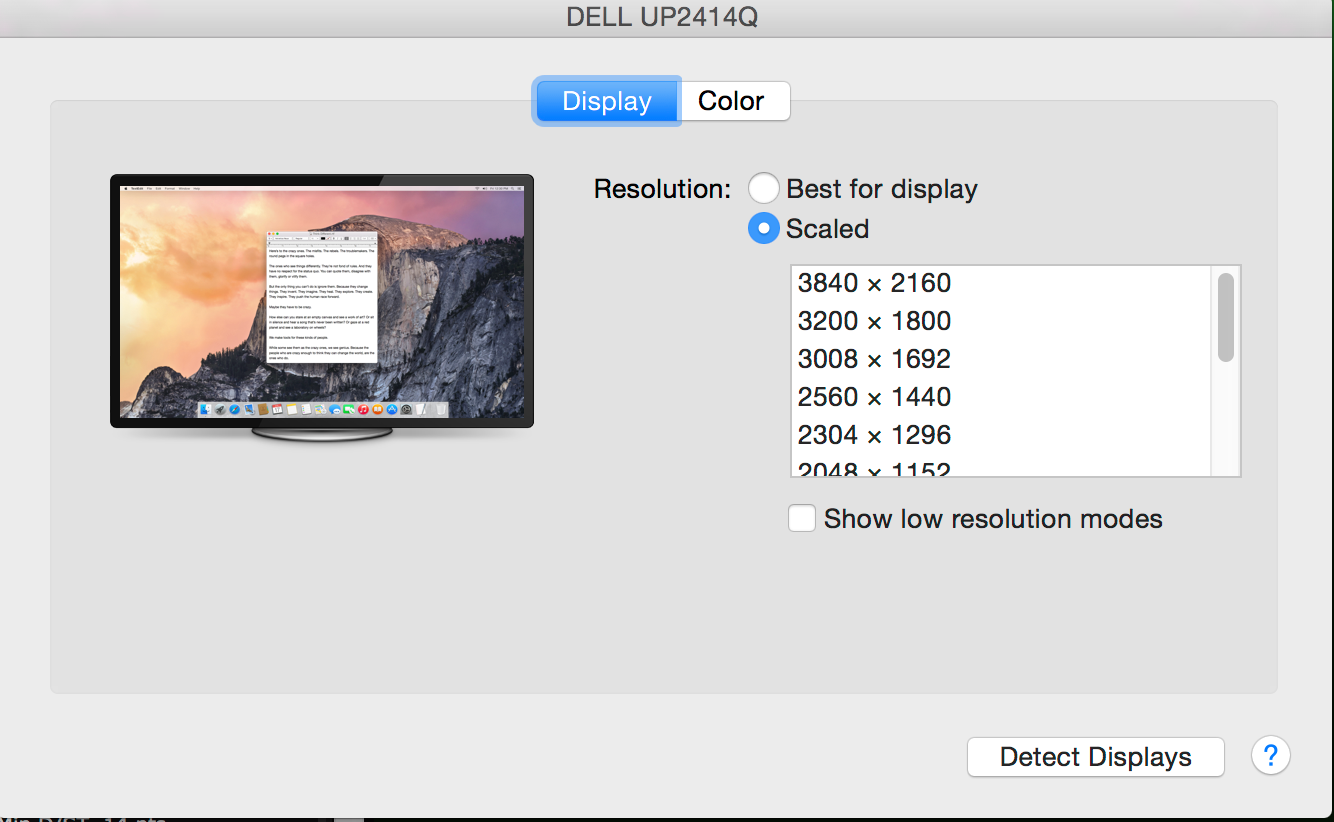Click the blue App Store icon in the preview Dock
The width and height of the screenshot is (1334, 822).
tap(392, 409)
